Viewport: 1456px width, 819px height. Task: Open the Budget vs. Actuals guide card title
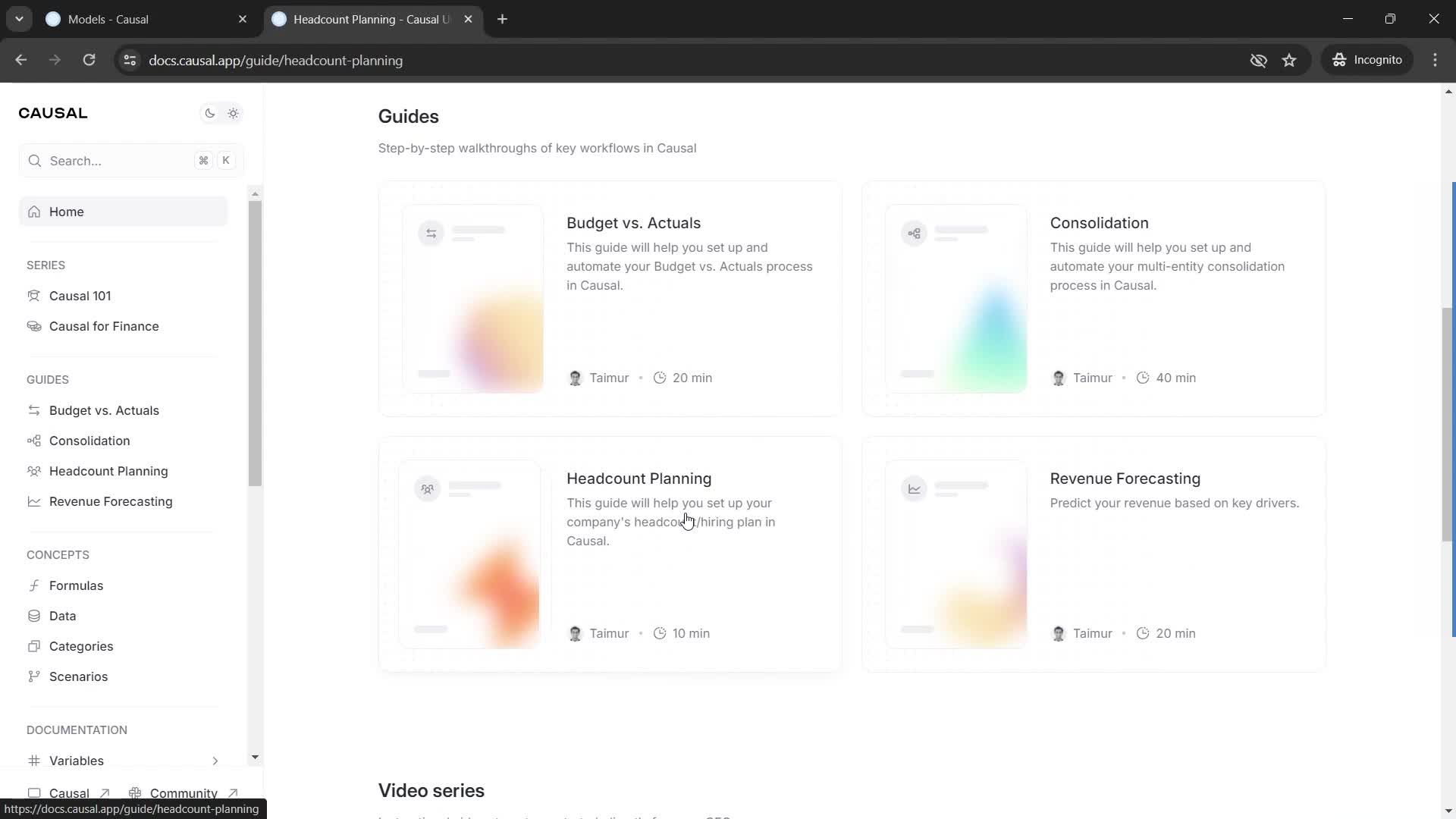[x=633, y=223]
